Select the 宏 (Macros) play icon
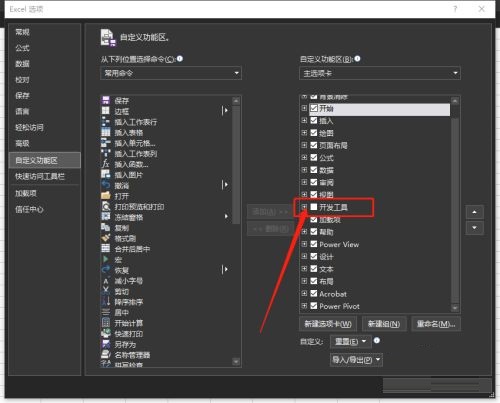 click(106, 259)
